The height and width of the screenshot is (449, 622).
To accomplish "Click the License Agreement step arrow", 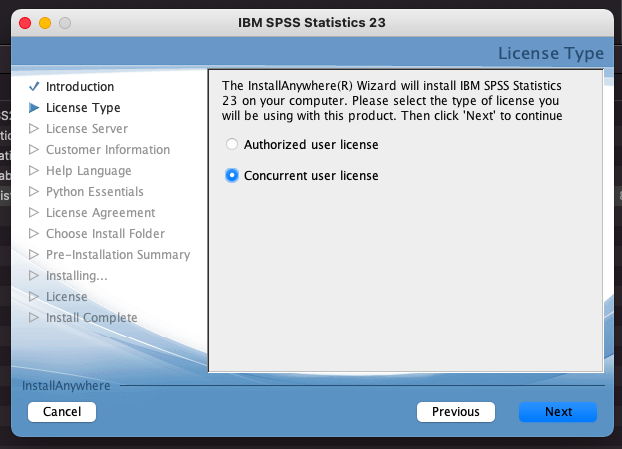I will click(x=34, y=213).
